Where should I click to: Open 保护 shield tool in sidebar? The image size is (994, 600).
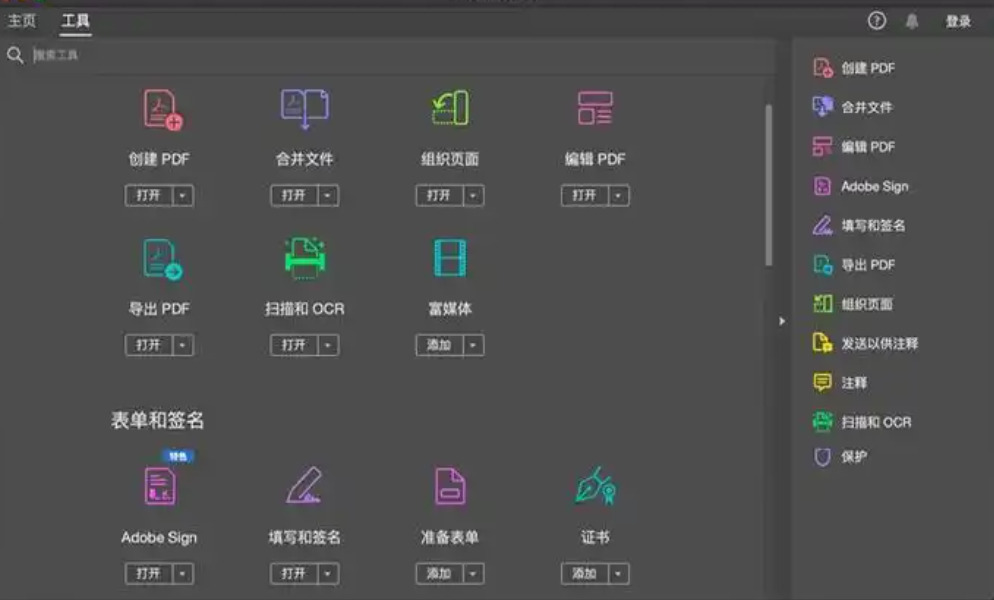[840, 457]
